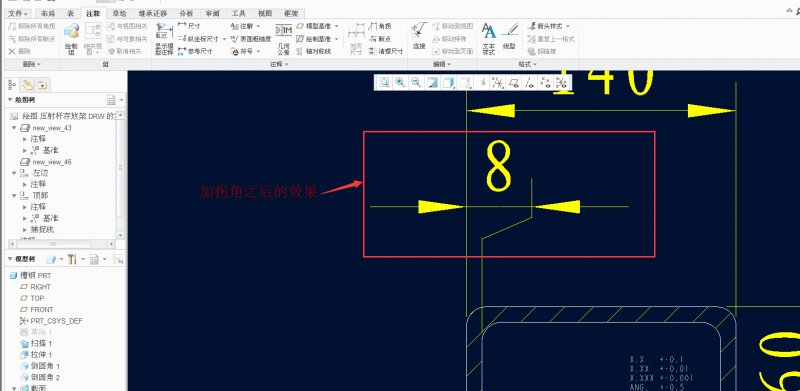The width and height of the screenshot is (800, 391).
Task: Toggle the plane display filter icon
Action: [514, 83]
